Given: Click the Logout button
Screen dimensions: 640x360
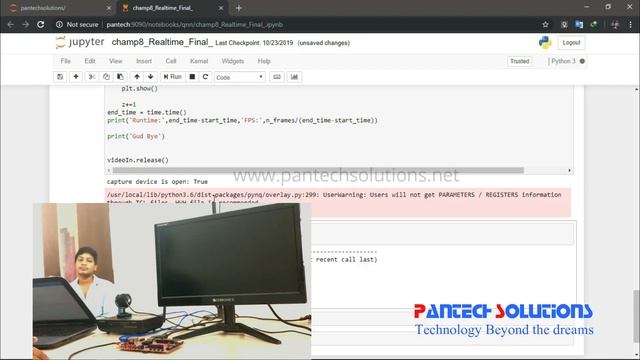Looking at the screenshot, I should coord(571,43).
